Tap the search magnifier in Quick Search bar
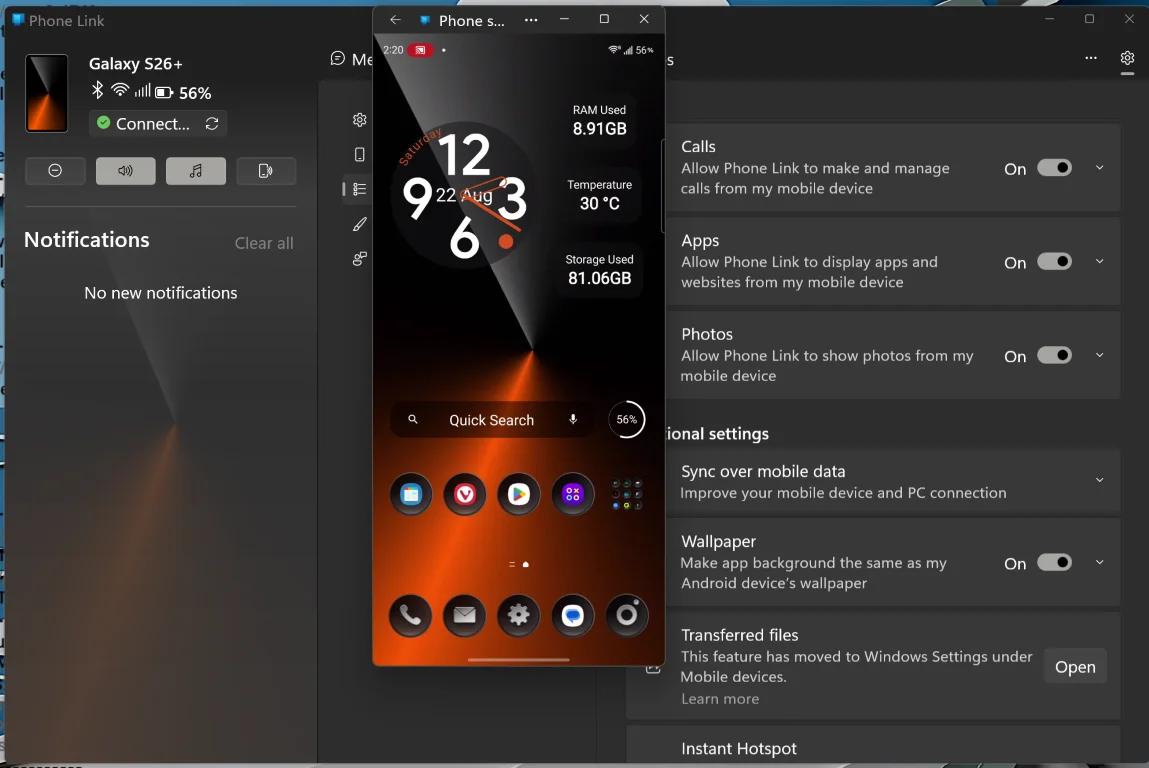Screen dimensions: 1149x768 [413, 419]
